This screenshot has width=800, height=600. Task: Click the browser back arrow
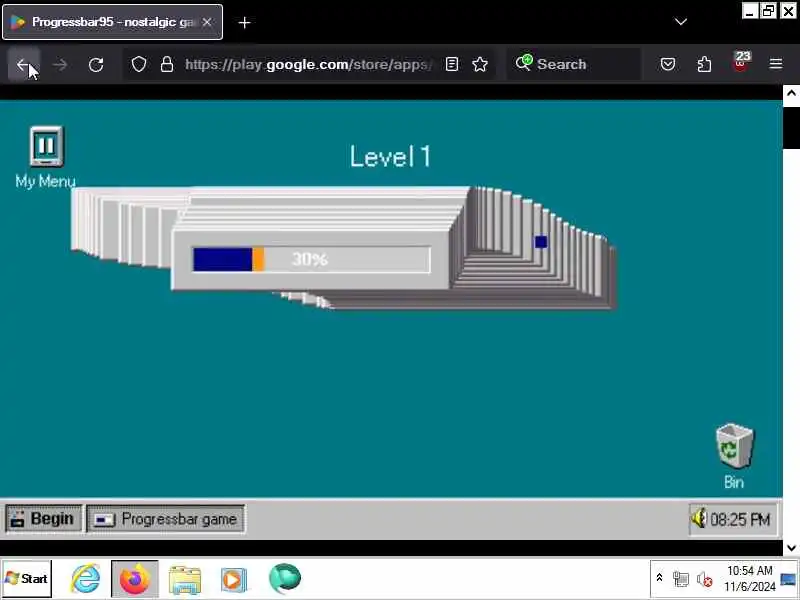23,64
